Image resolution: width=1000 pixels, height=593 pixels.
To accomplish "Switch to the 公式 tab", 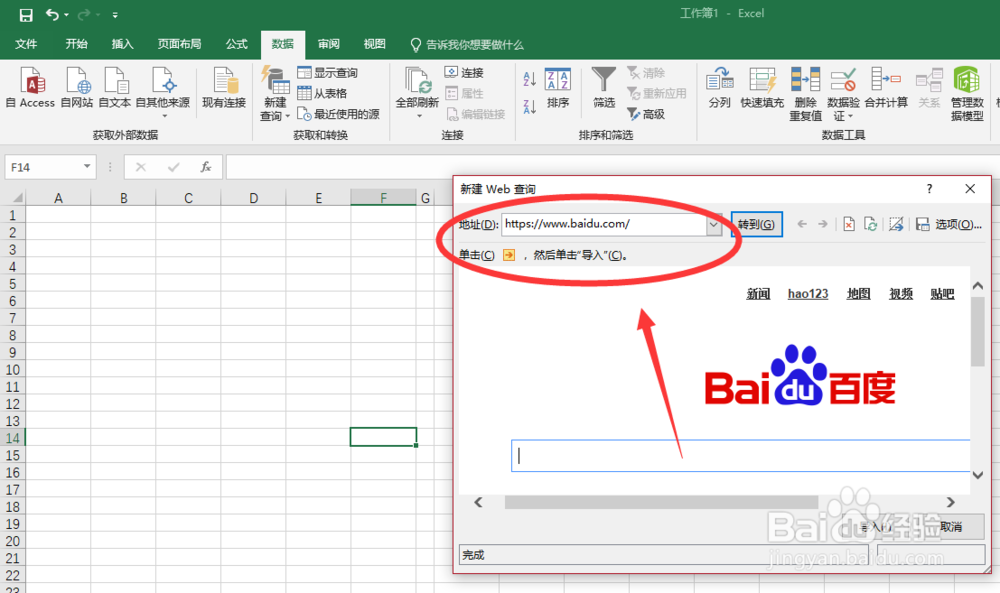I will (236, 44).
